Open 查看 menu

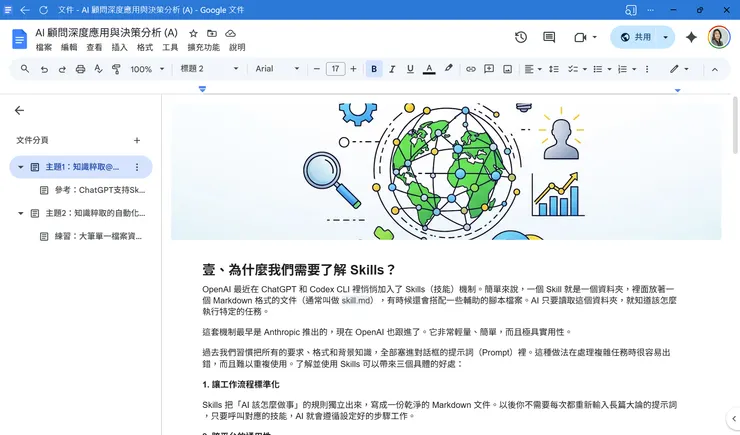[94, 47]
